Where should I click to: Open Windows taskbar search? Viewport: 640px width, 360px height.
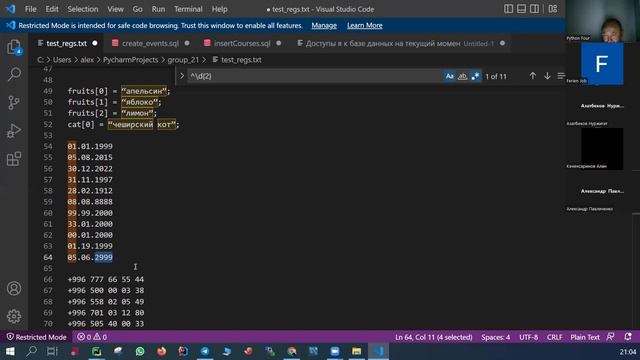(x=31, y=351)
